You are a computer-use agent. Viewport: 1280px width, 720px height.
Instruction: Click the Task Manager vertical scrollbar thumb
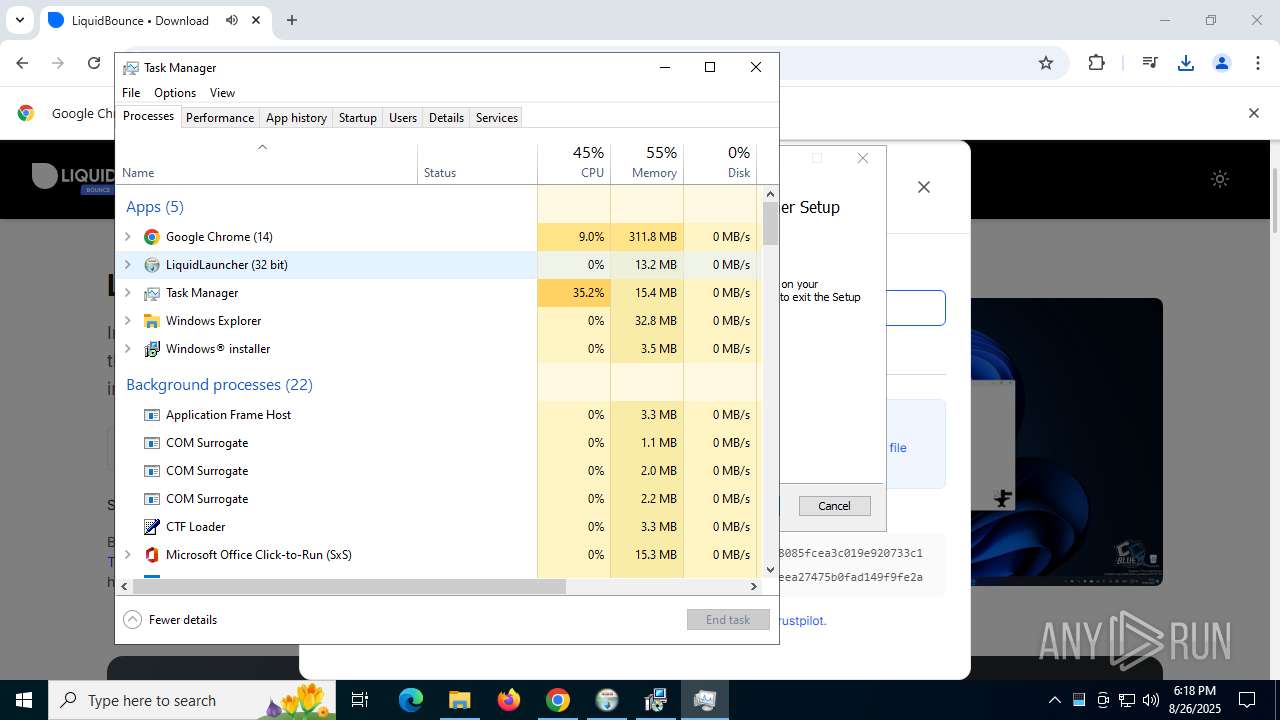(770, 224)
